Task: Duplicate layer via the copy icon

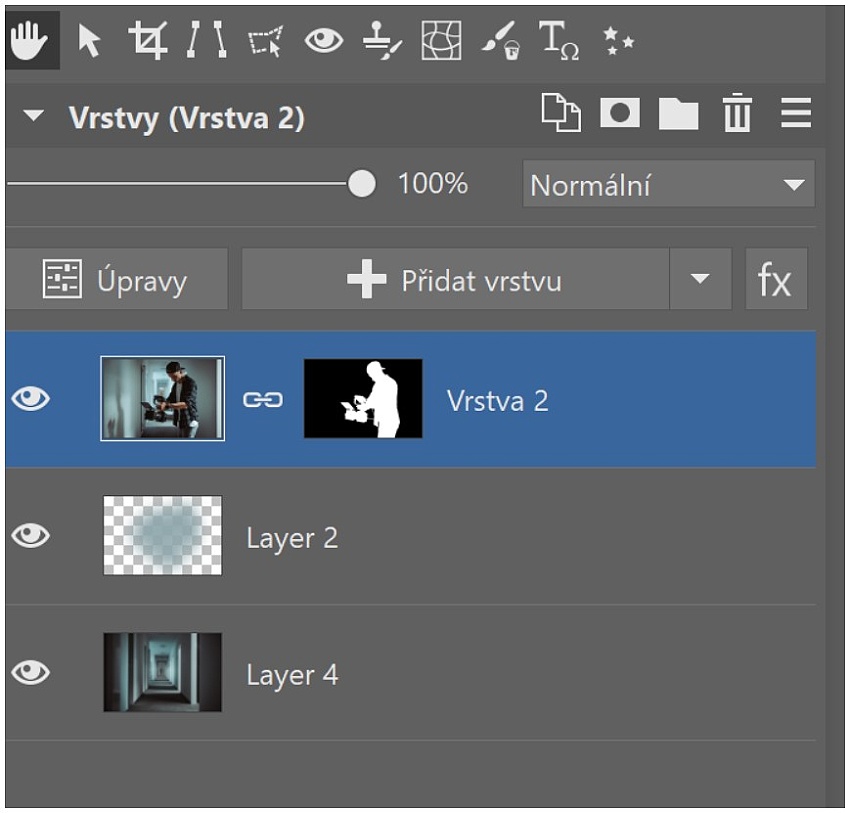Action: (561, 113)
